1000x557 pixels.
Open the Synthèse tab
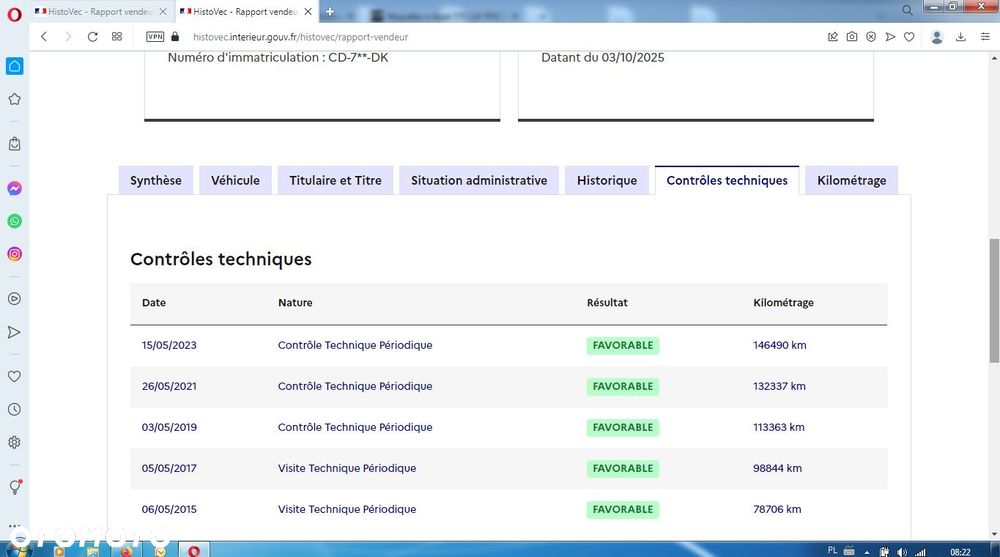point(156,181)
